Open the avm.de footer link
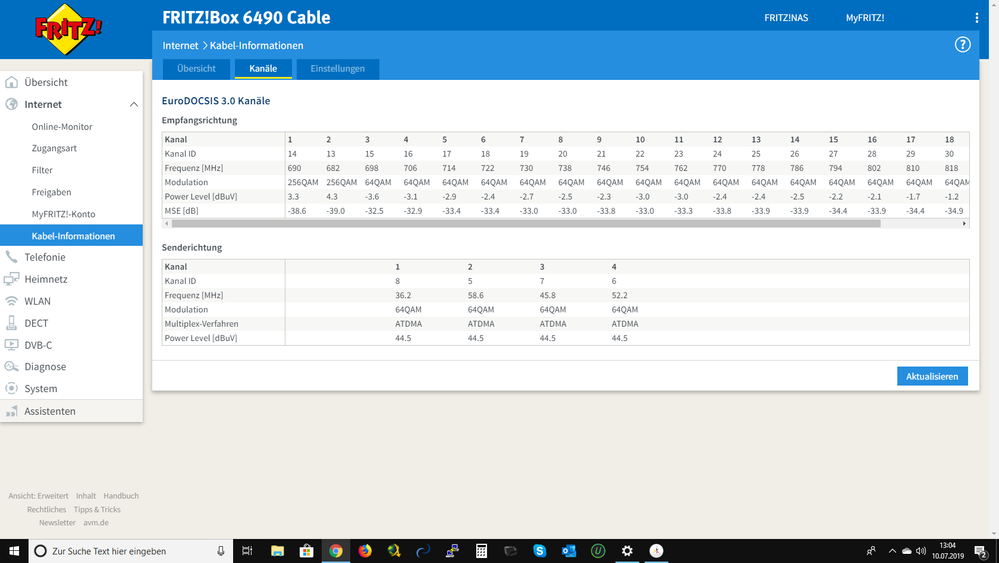 click(x=96, y=522)
